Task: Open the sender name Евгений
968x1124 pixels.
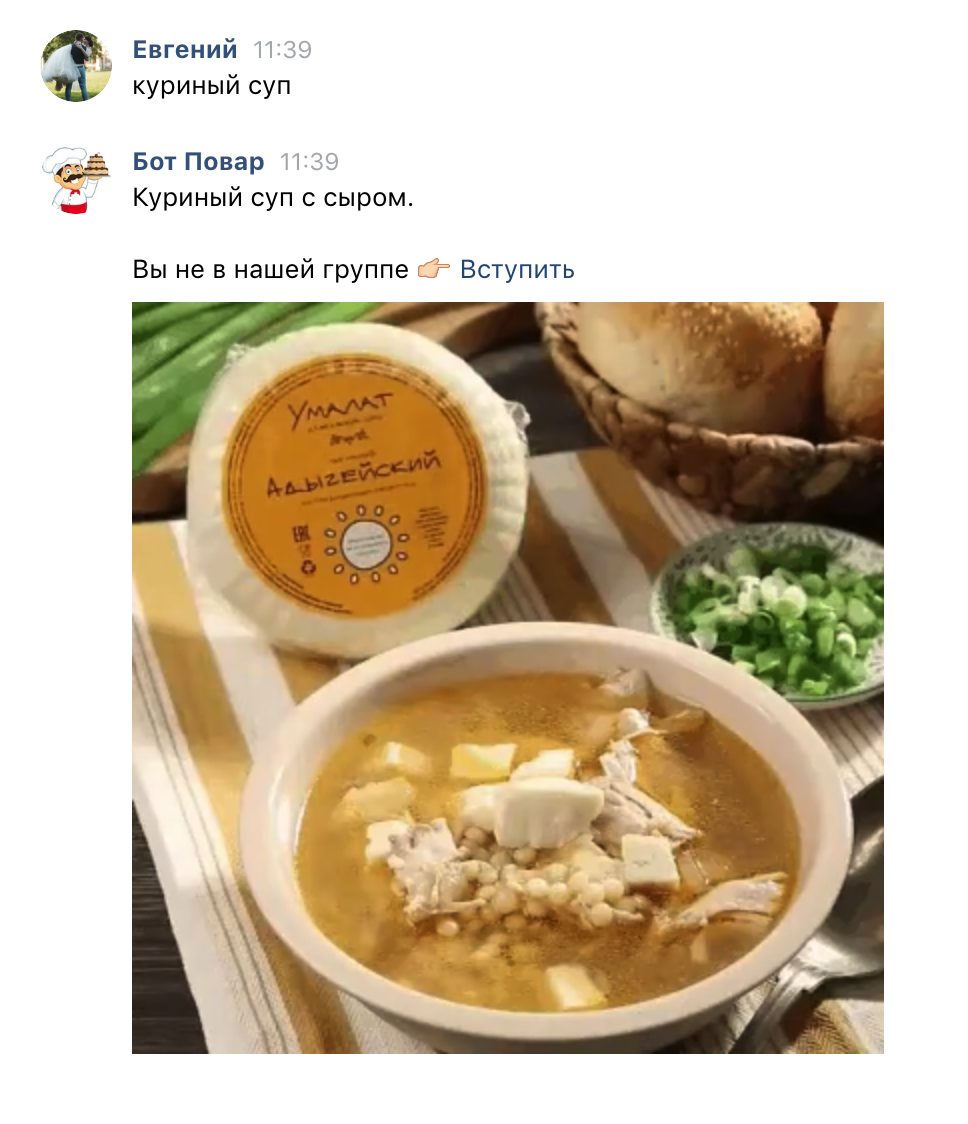Action: pos(185,49)
